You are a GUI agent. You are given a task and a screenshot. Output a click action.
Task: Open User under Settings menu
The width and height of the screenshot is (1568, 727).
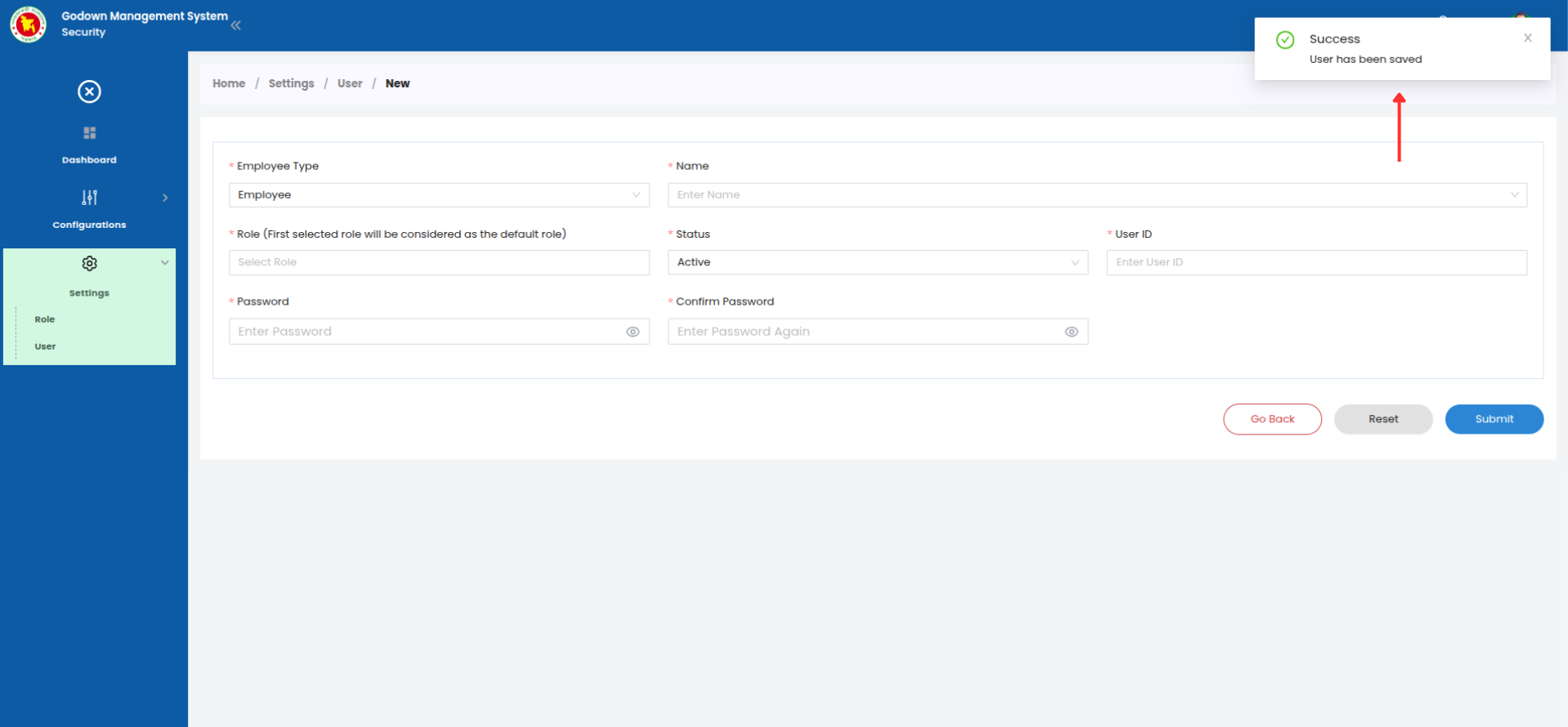tap(45, 346)
